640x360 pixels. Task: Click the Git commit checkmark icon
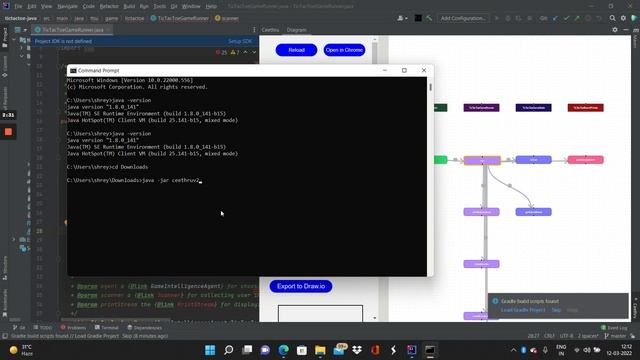566,18
